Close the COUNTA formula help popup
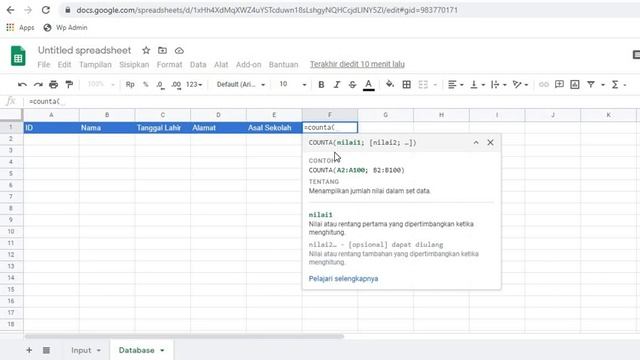The image size is (640, 360). [490, 142]
